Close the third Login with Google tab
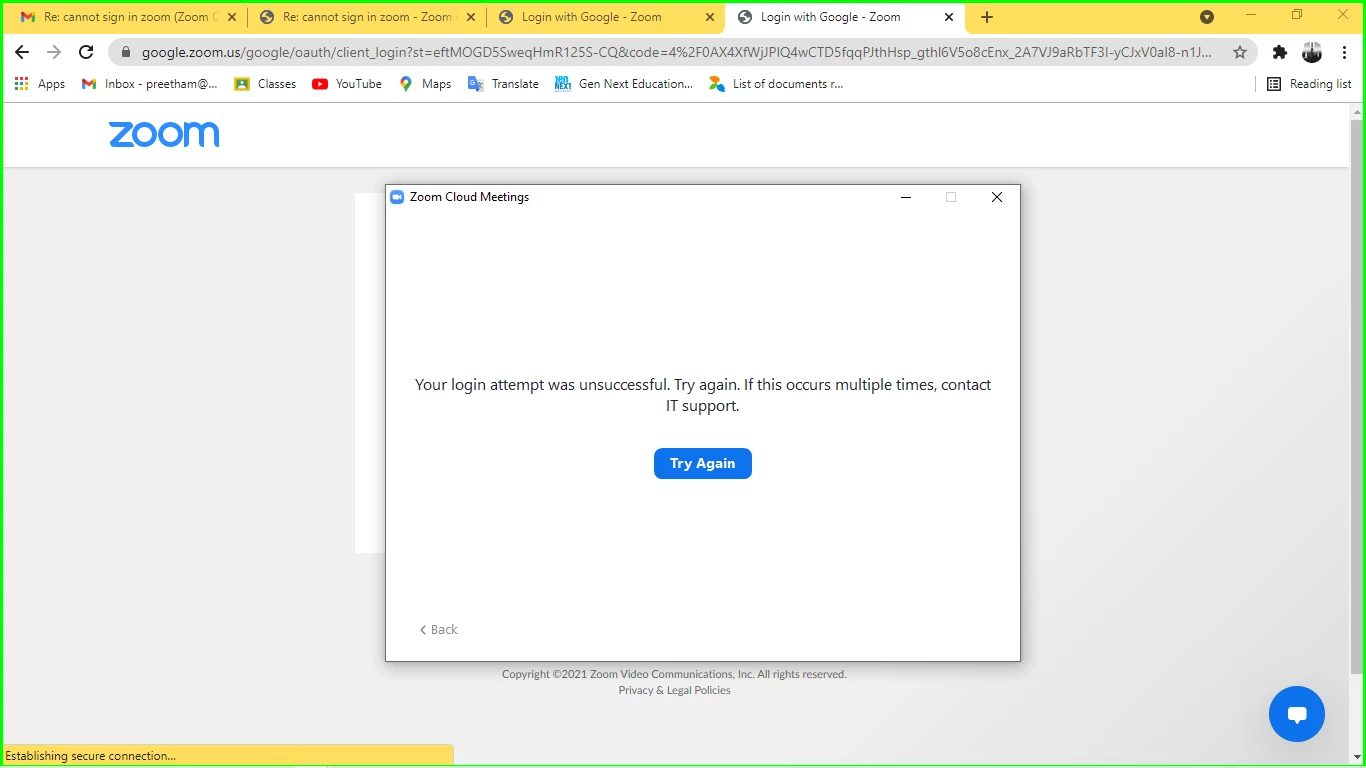 (710, 17)
